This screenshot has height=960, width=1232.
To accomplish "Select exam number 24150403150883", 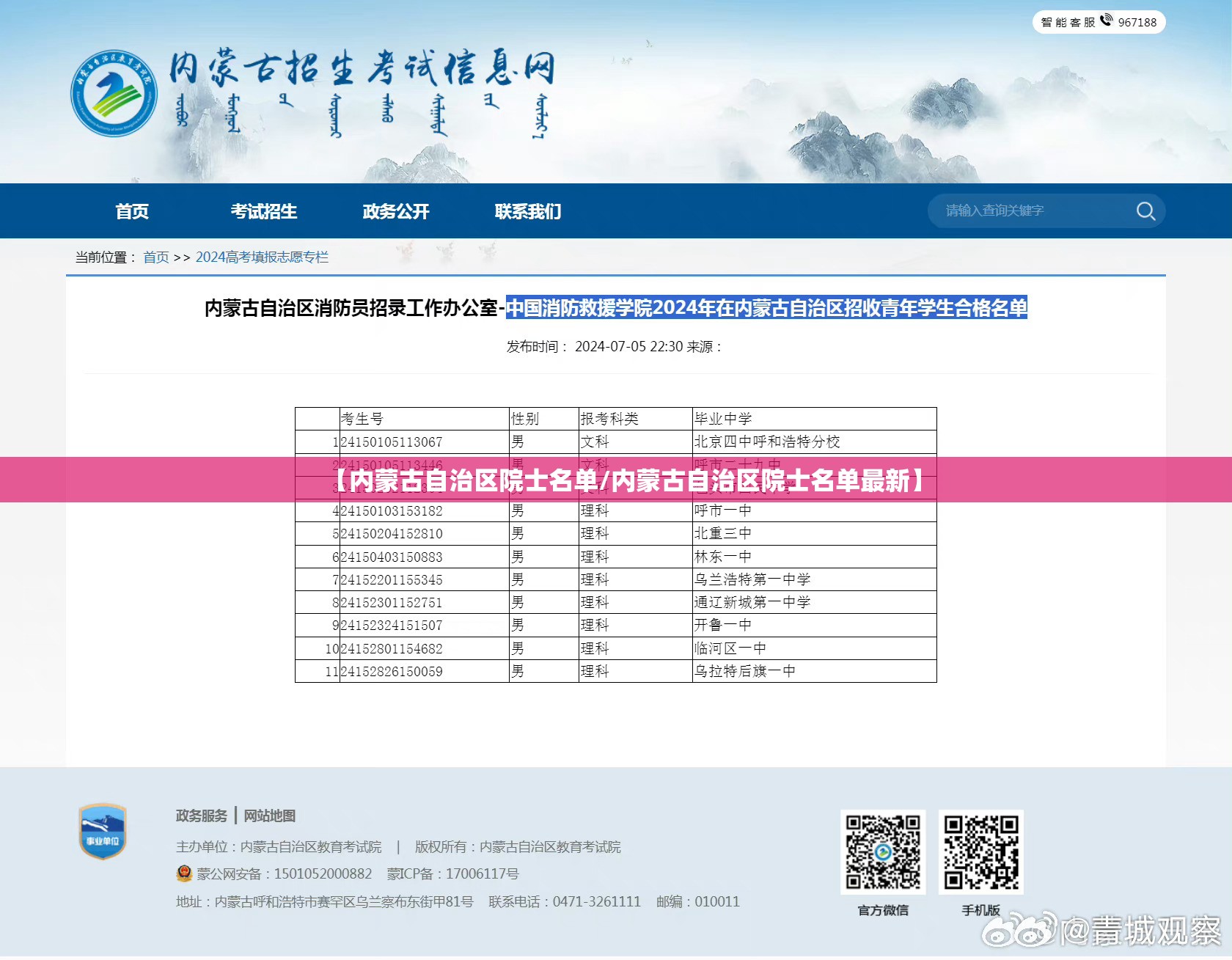I will coord(392,557).
